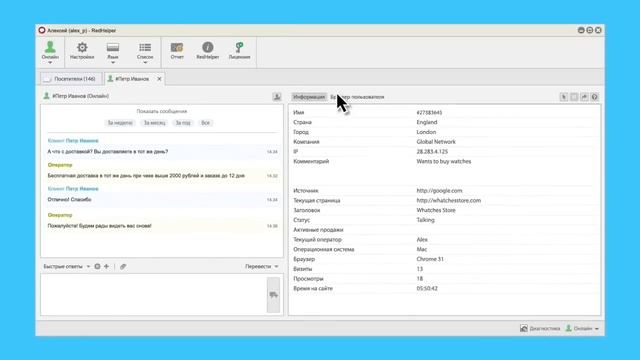Click the operator reply about Бесплатная доставка
This screenshot has width=640, height=360.
(x=146, y=176)
